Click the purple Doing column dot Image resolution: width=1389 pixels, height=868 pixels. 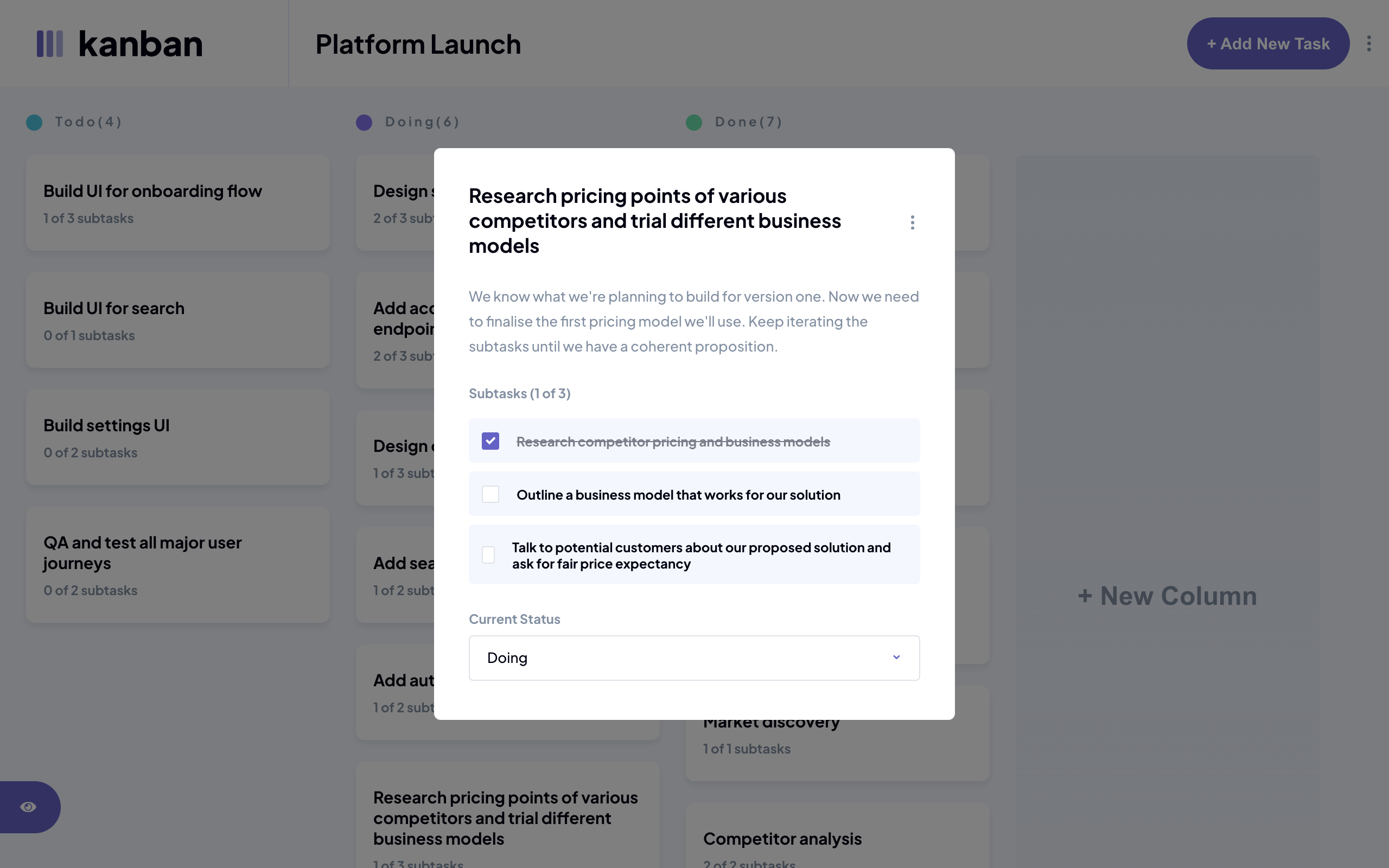(x=364, y=122)
